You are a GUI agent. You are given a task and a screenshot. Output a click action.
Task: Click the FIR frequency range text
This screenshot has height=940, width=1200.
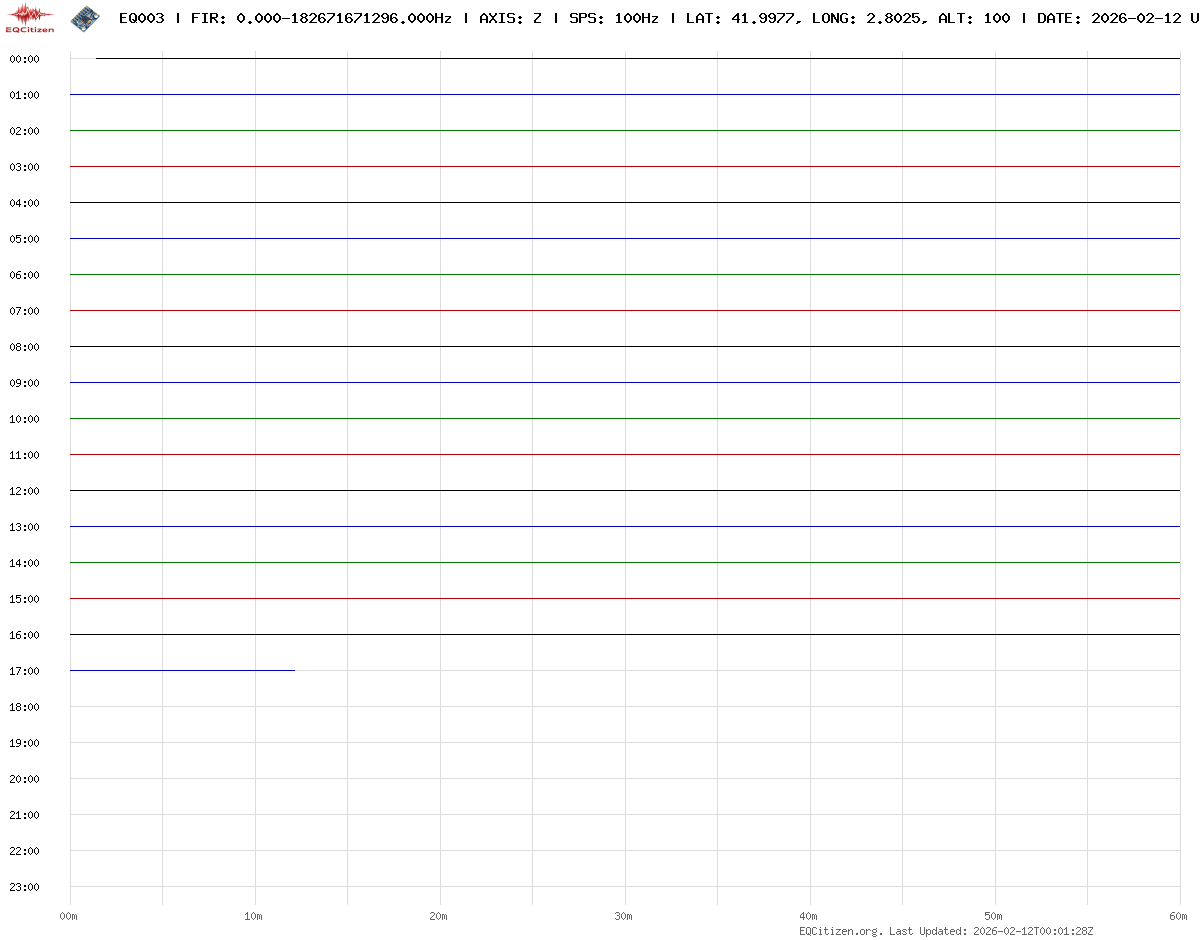tap(320, 18)
